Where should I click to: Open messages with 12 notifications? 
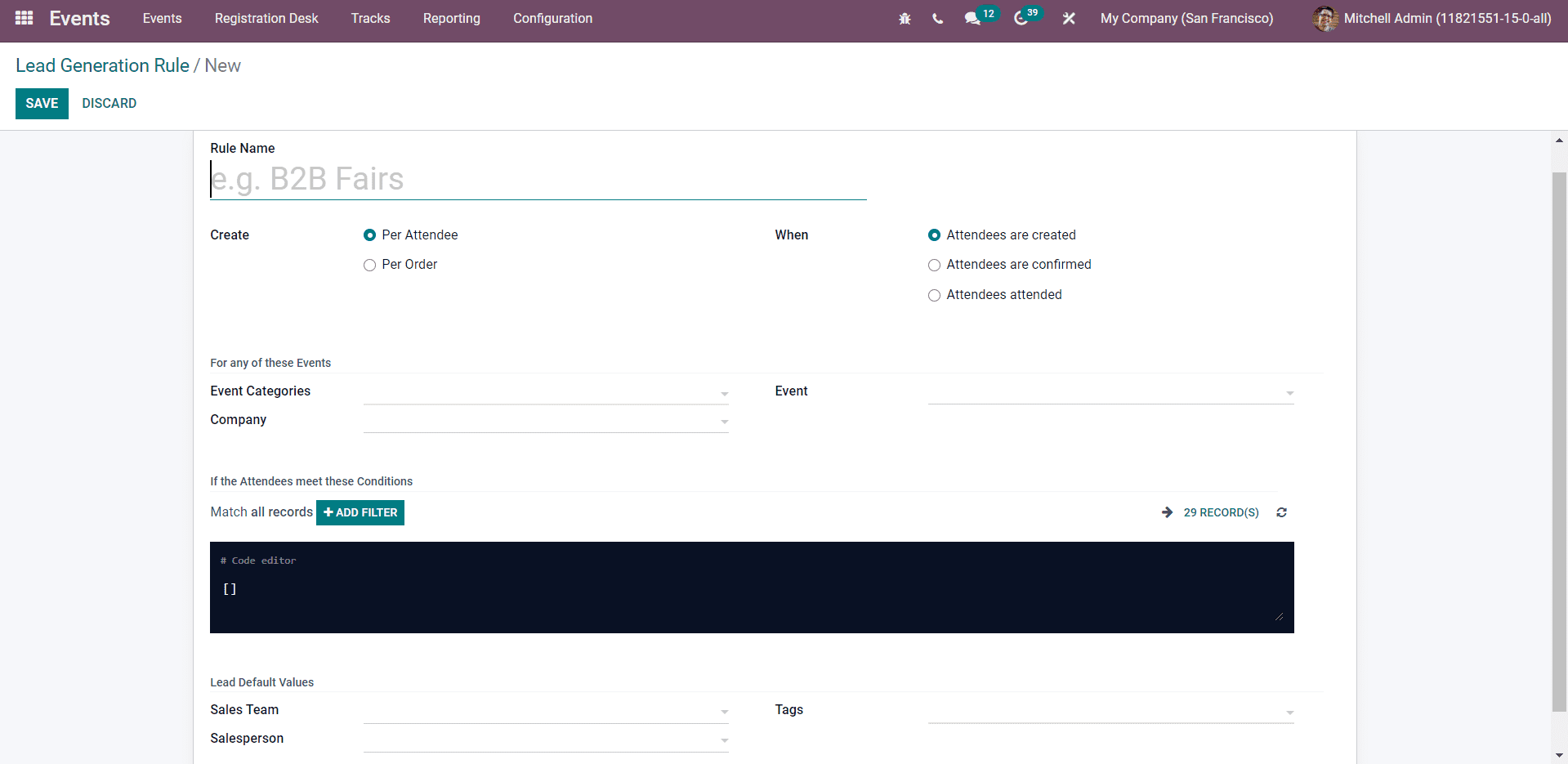pos(975,18)
